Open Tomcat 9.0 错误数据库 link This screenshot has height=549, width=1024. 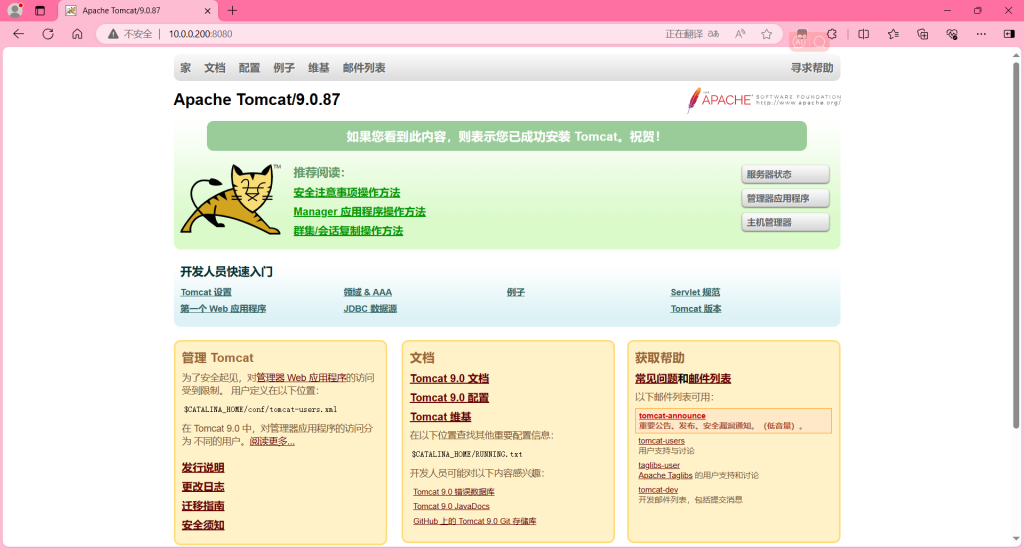tap(454, 492)
